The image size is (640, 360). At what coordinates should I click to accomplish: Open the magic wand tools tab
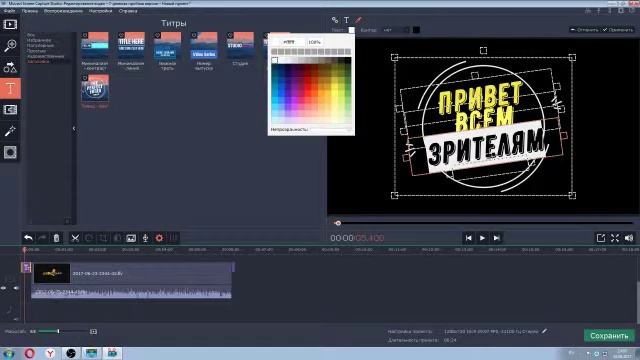[10, 131]
